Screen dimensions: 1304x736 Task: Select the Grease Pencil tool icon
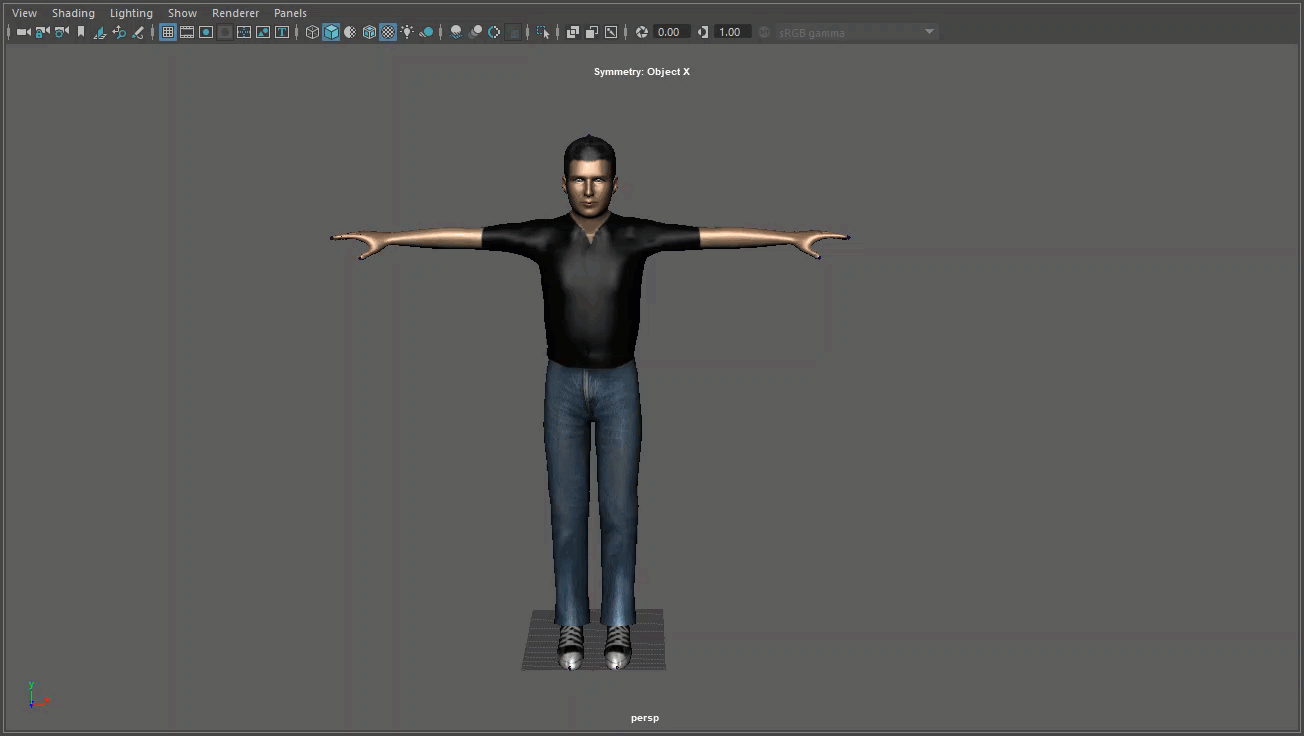click(138, 32)
